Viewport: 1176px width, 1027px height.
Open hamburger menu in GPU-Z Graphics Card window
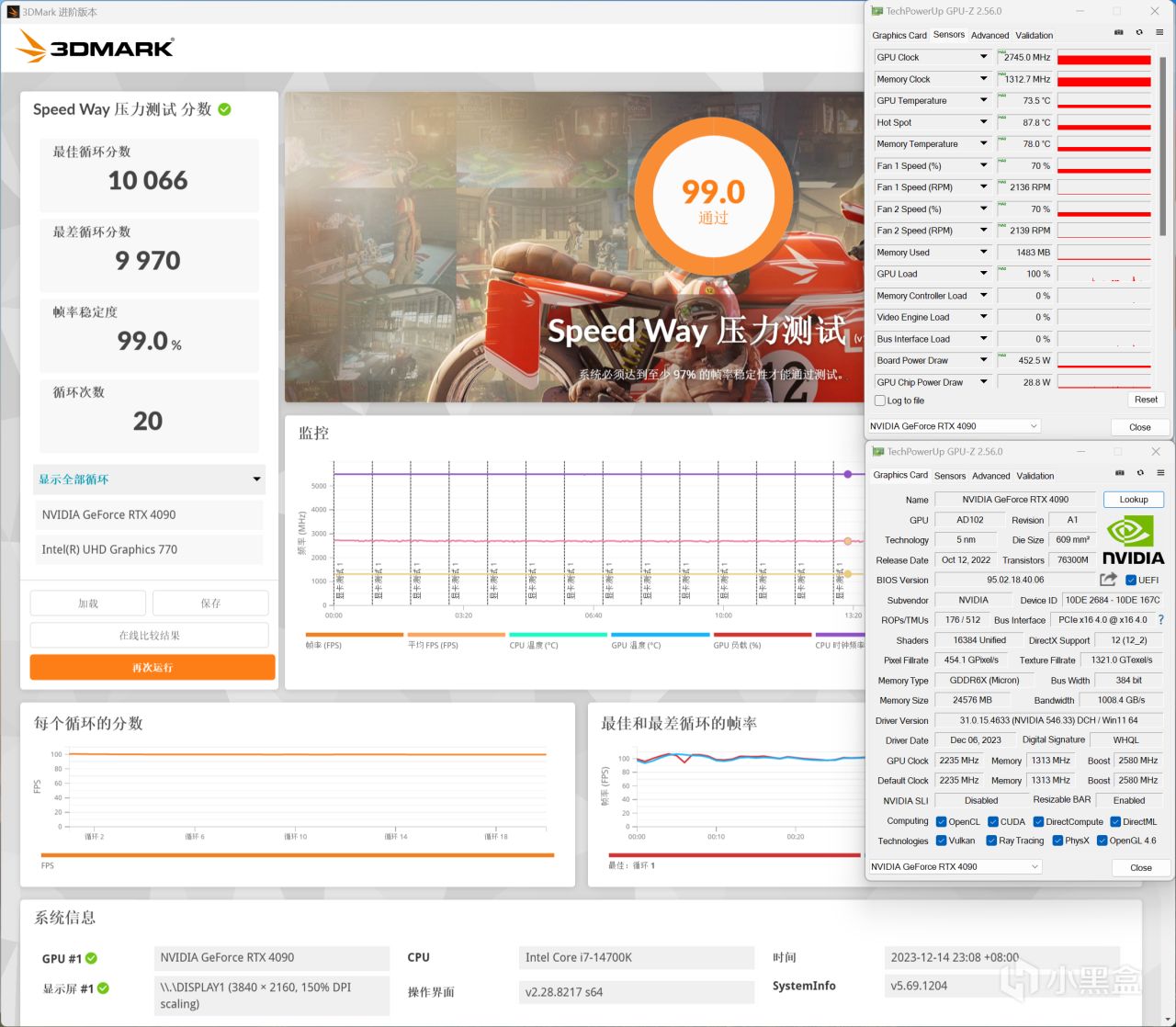[x=1160, y=473]
